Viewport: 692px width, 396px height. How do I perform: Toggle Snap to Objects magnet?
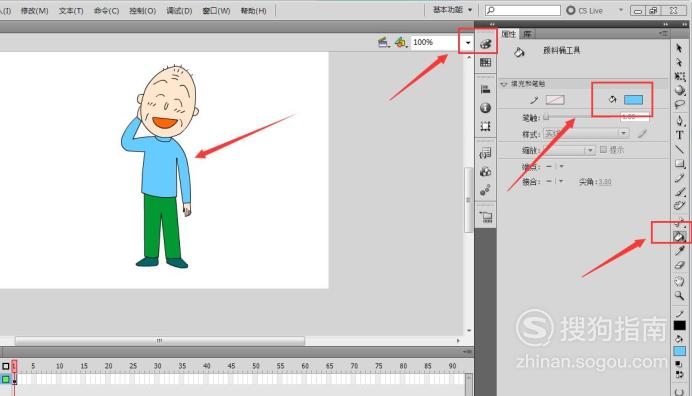point(679,392)
